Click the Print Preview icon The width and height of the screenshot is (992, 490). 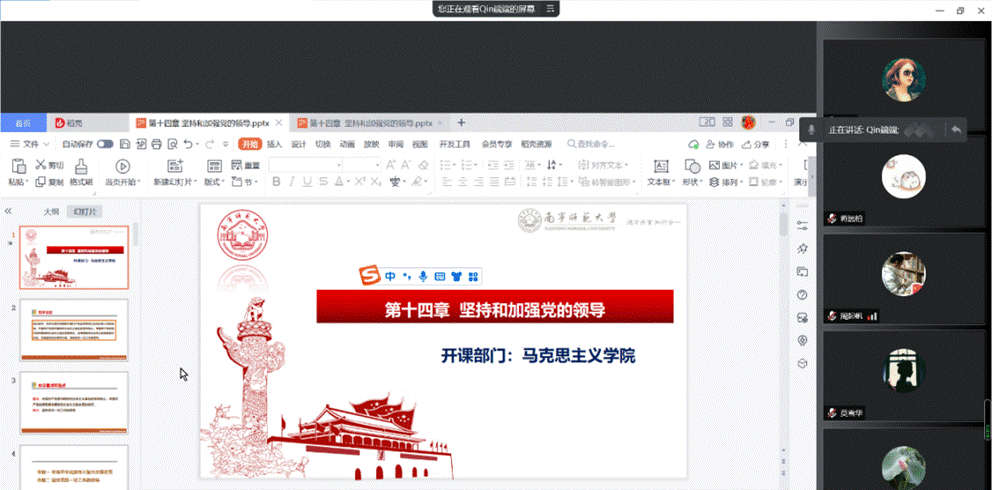(x=172, y=144)
